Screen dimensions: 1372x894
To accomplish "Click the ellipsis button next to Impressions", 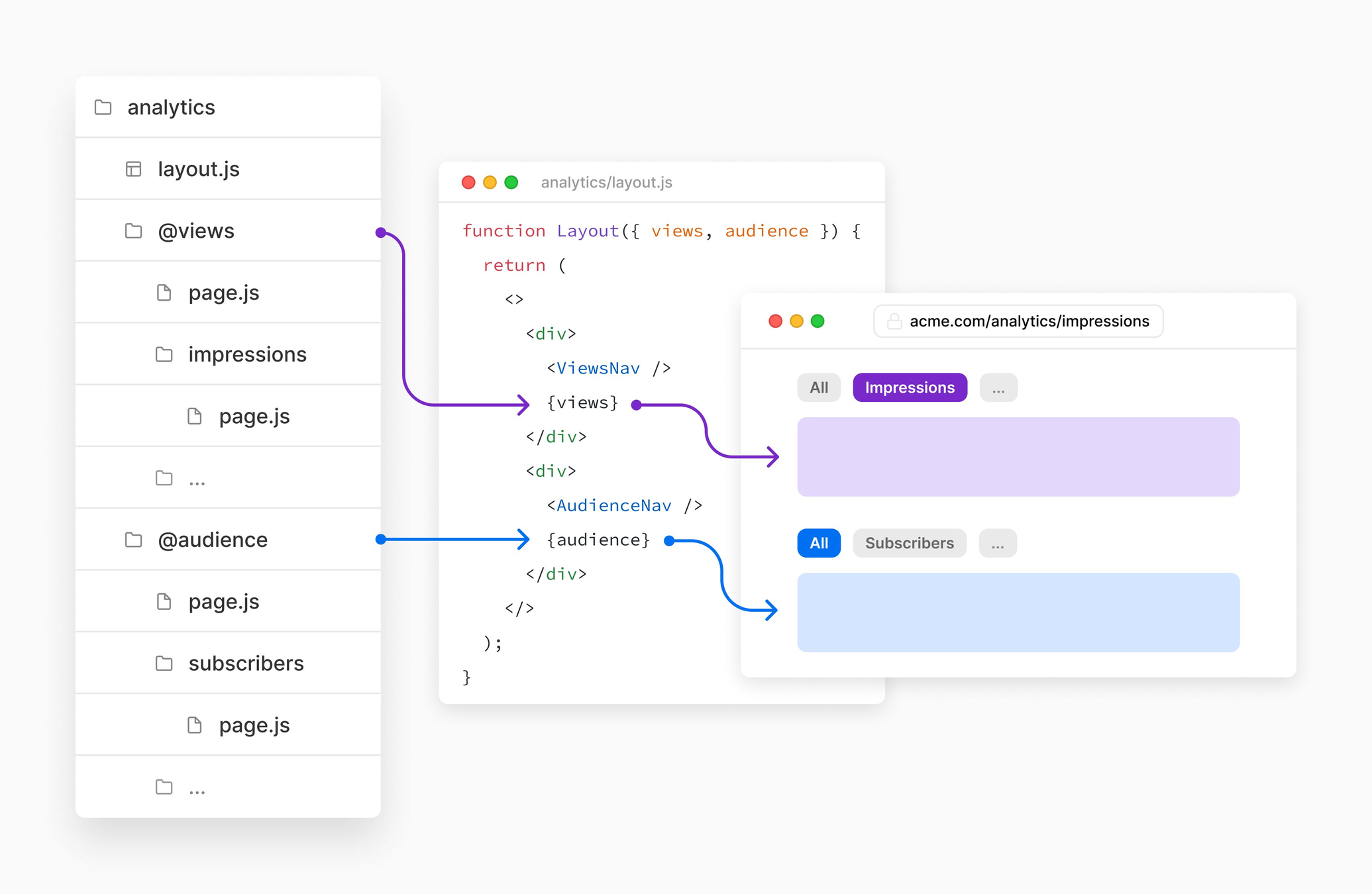I will pos(998,387).
